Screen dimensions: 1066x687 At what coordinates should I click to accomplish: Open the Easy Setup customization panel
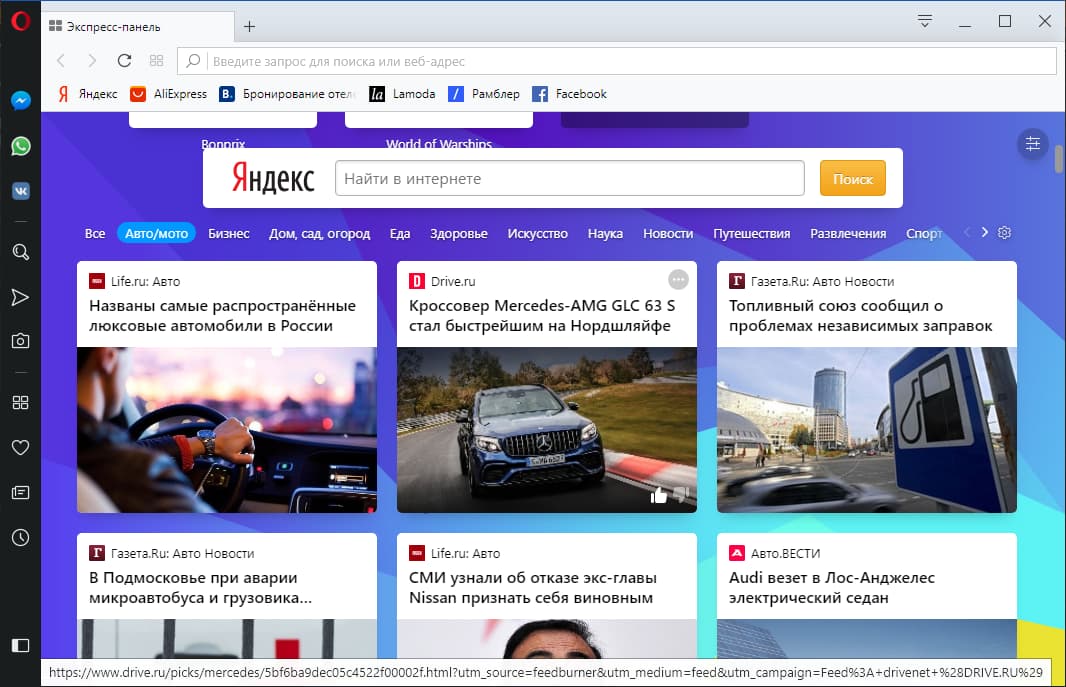point(1033,143)
